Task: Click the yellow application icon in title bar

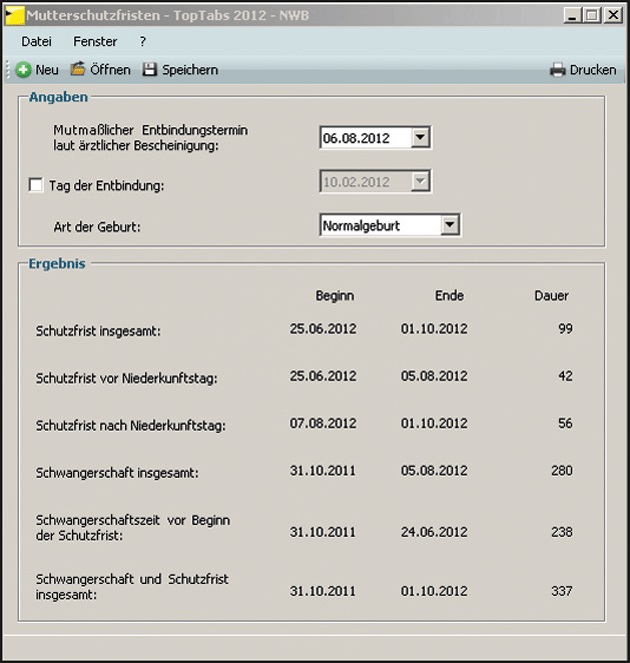Action: pyautogui.click(x=14, y=15)
